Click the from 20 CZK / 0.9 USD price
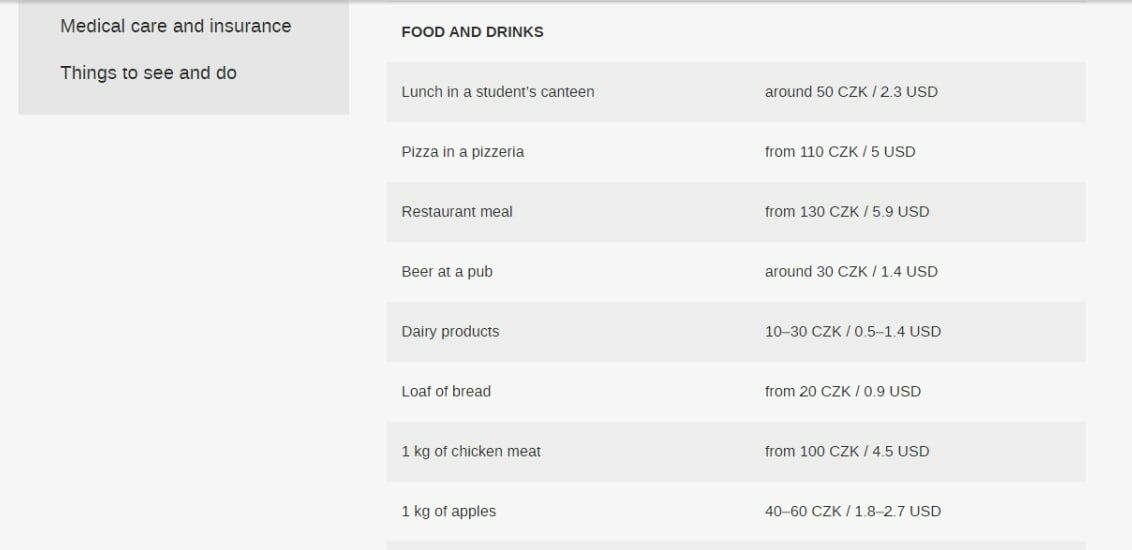 pyautogui.click(x=843, y=391)
